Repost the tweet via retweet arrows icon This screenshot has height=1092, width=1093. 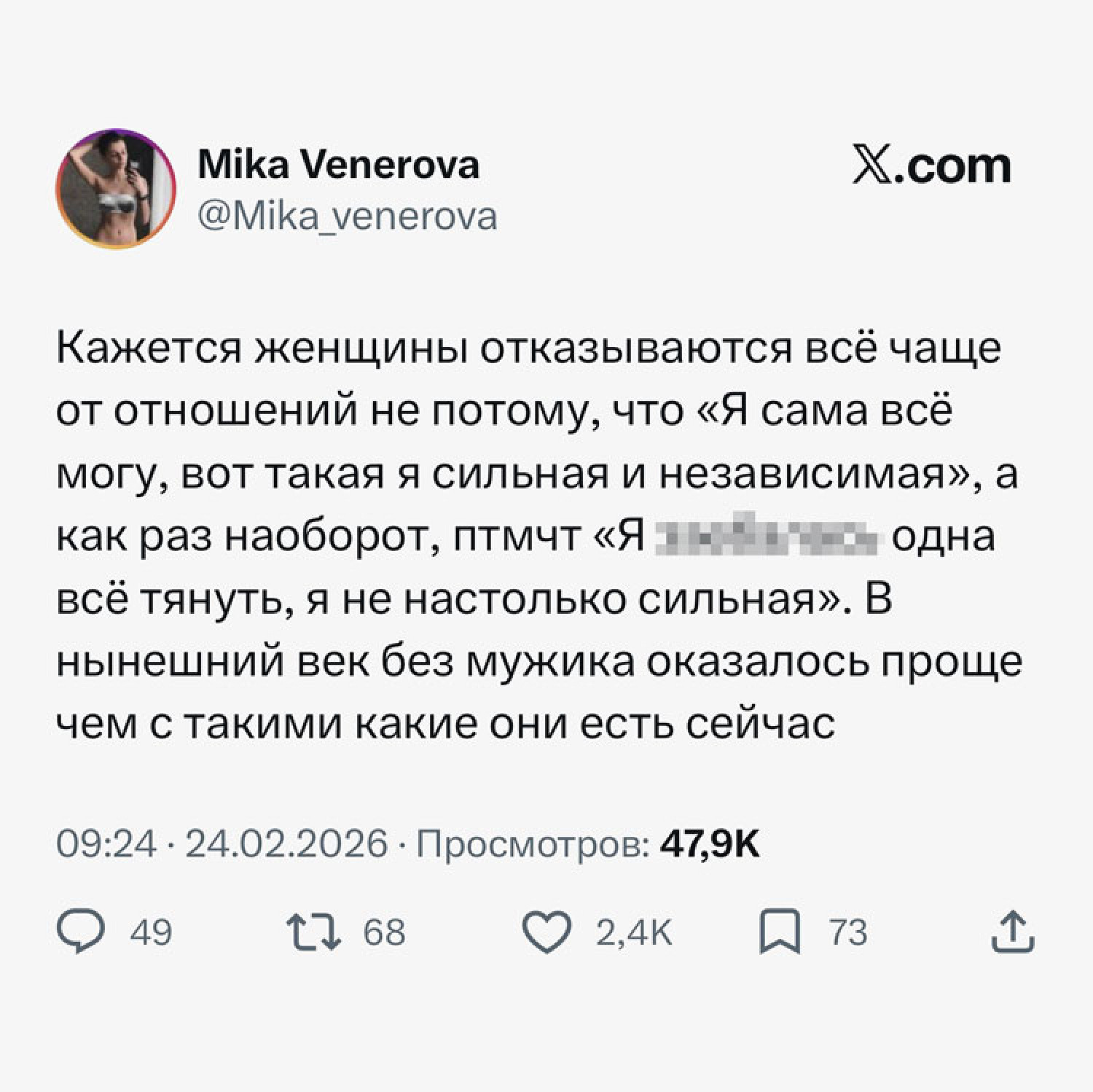[314, 932]
